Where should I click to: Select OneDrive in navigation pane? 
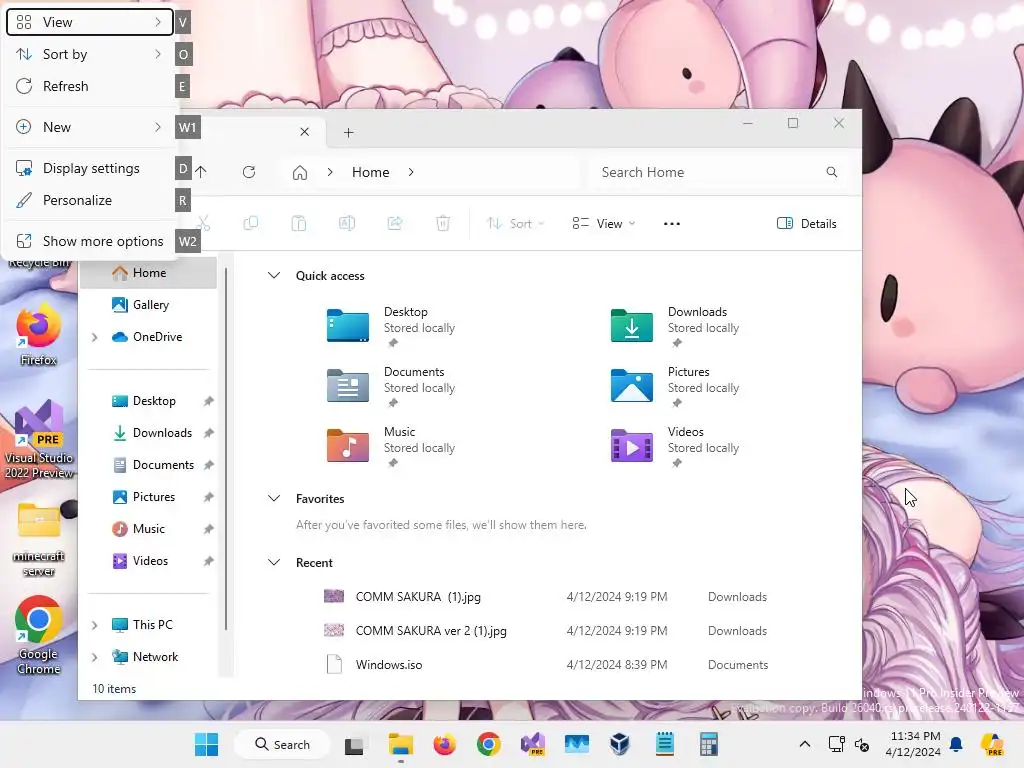(157, 337)
